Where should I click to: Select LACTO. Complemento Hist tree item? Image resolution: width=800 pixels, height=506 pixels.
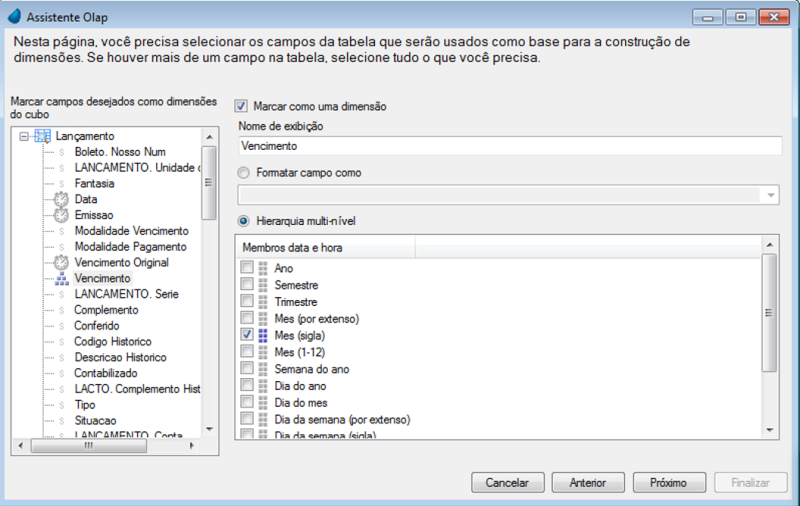[x=137, y=389]
